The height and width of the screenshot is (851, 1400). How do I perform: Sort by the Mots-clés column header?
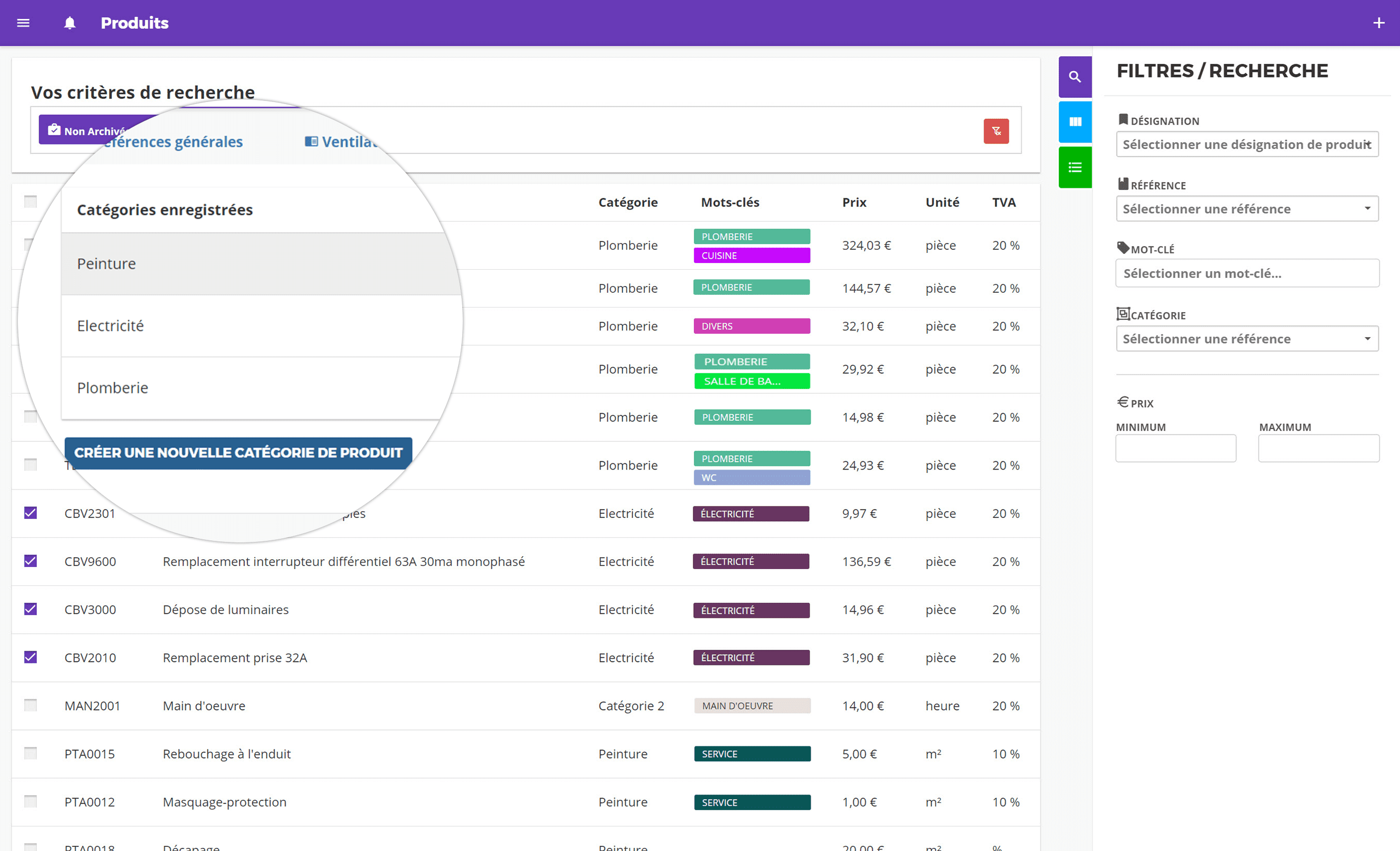click(x=730, y=202)
